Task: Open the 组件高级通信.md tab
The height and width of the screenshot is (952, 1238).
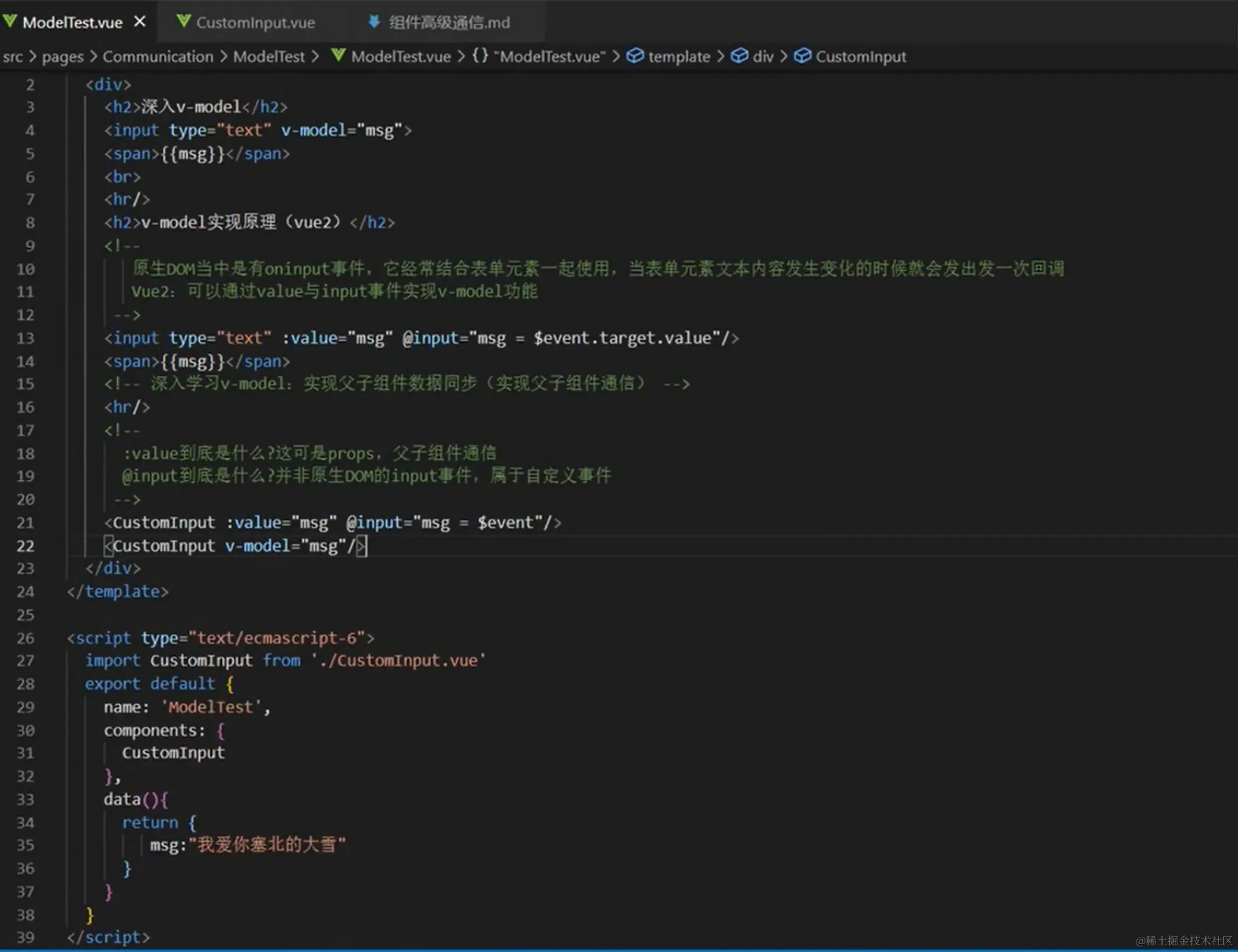Action: 449,22
